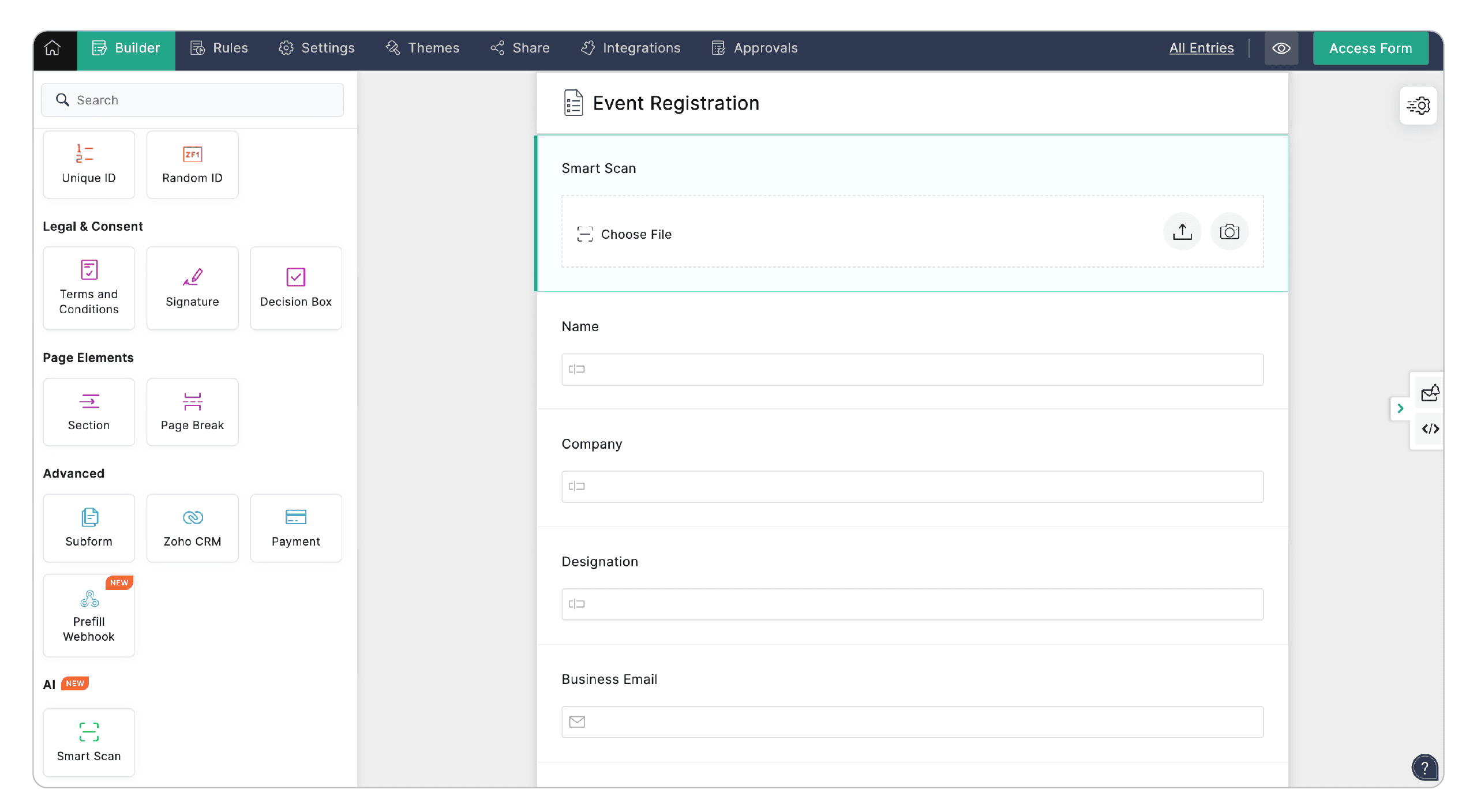Add a Decision Box field
The width and height of the screenshot is (1477, 812).
pyautogui.click(x=295, y=288)
